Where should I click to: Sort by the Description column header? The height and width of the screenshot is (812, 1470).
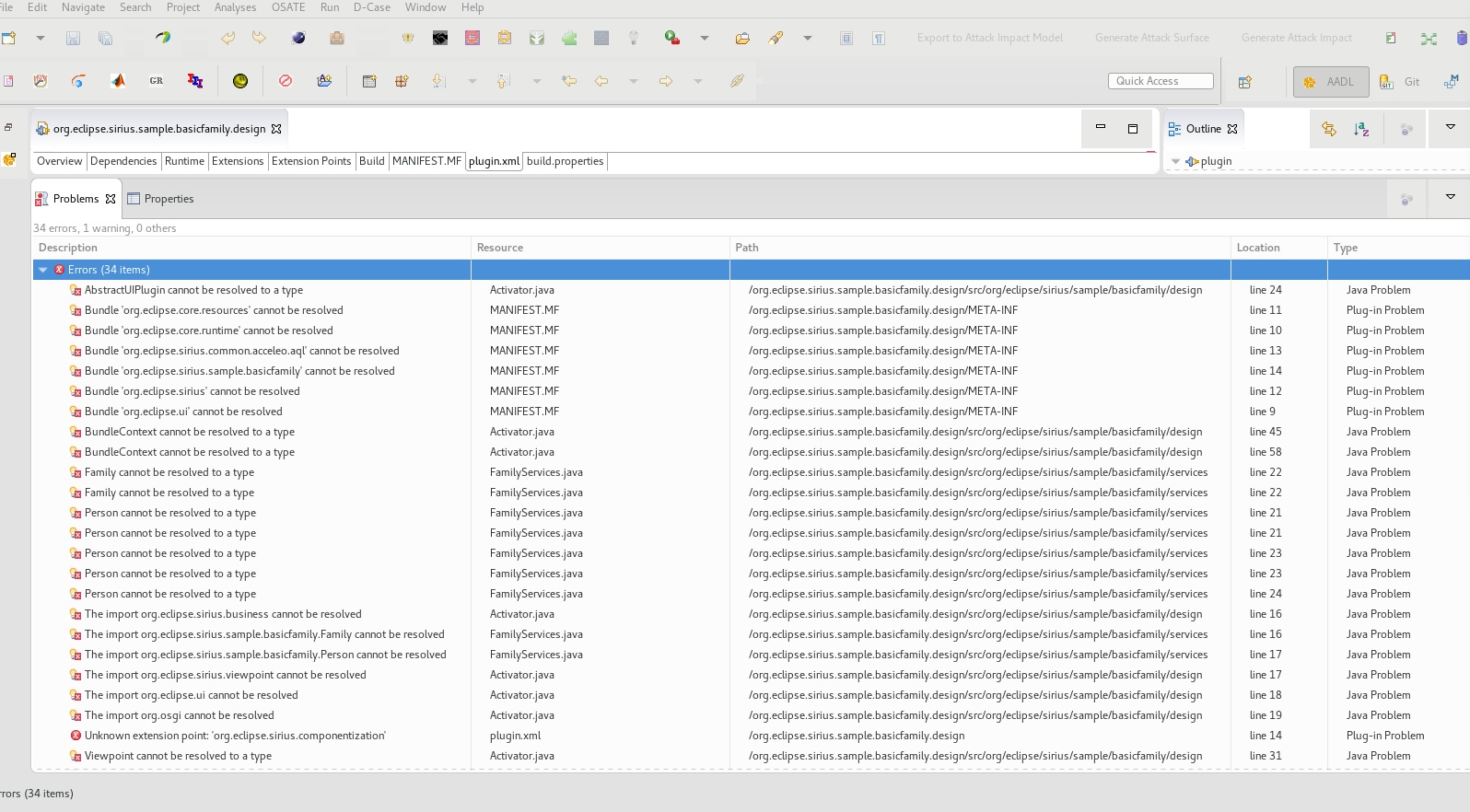251,248
